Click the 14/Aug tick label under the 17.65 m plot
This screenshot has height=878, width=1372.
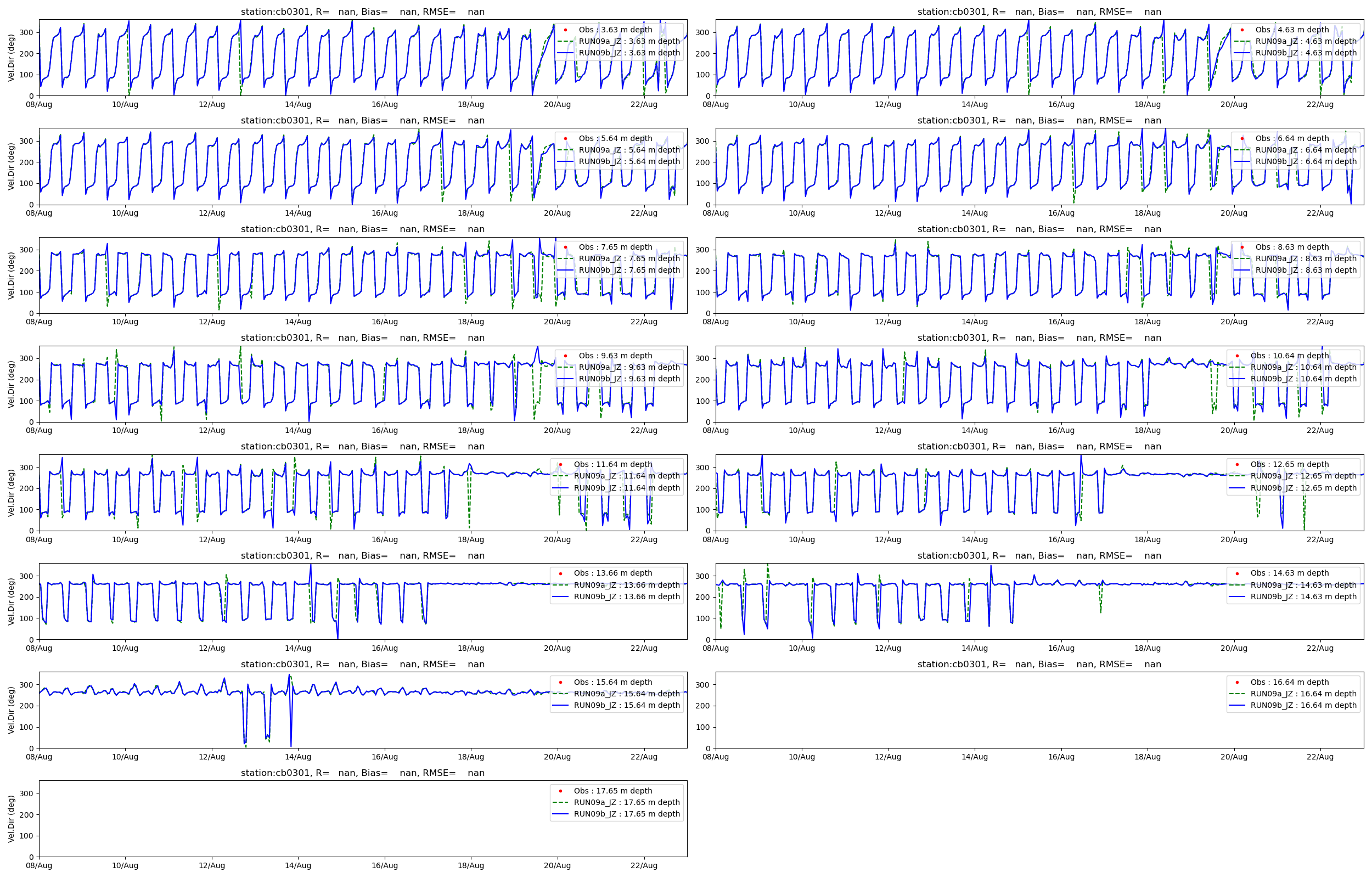(297, 865)
